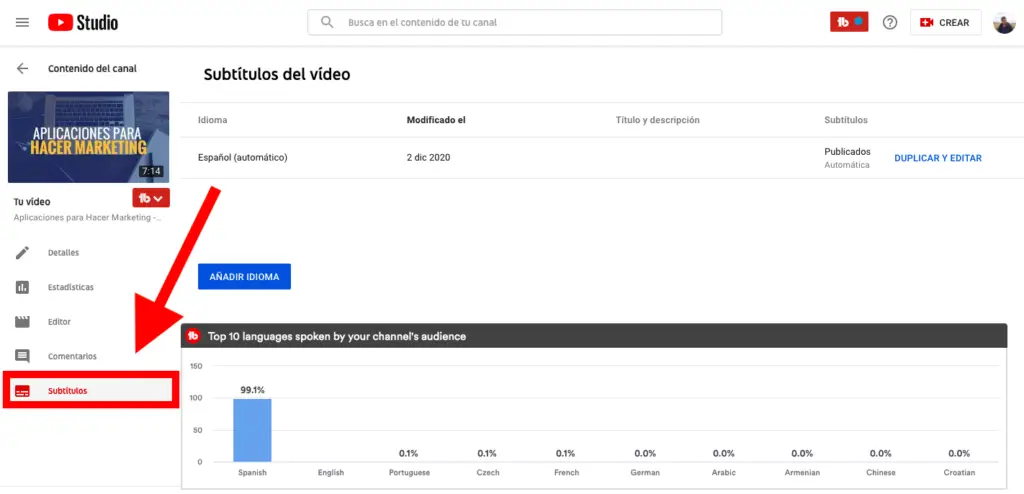The image size is (1024, 494).
Task: Click the Comentarios speech icon
Action: (x=22, y=357)
